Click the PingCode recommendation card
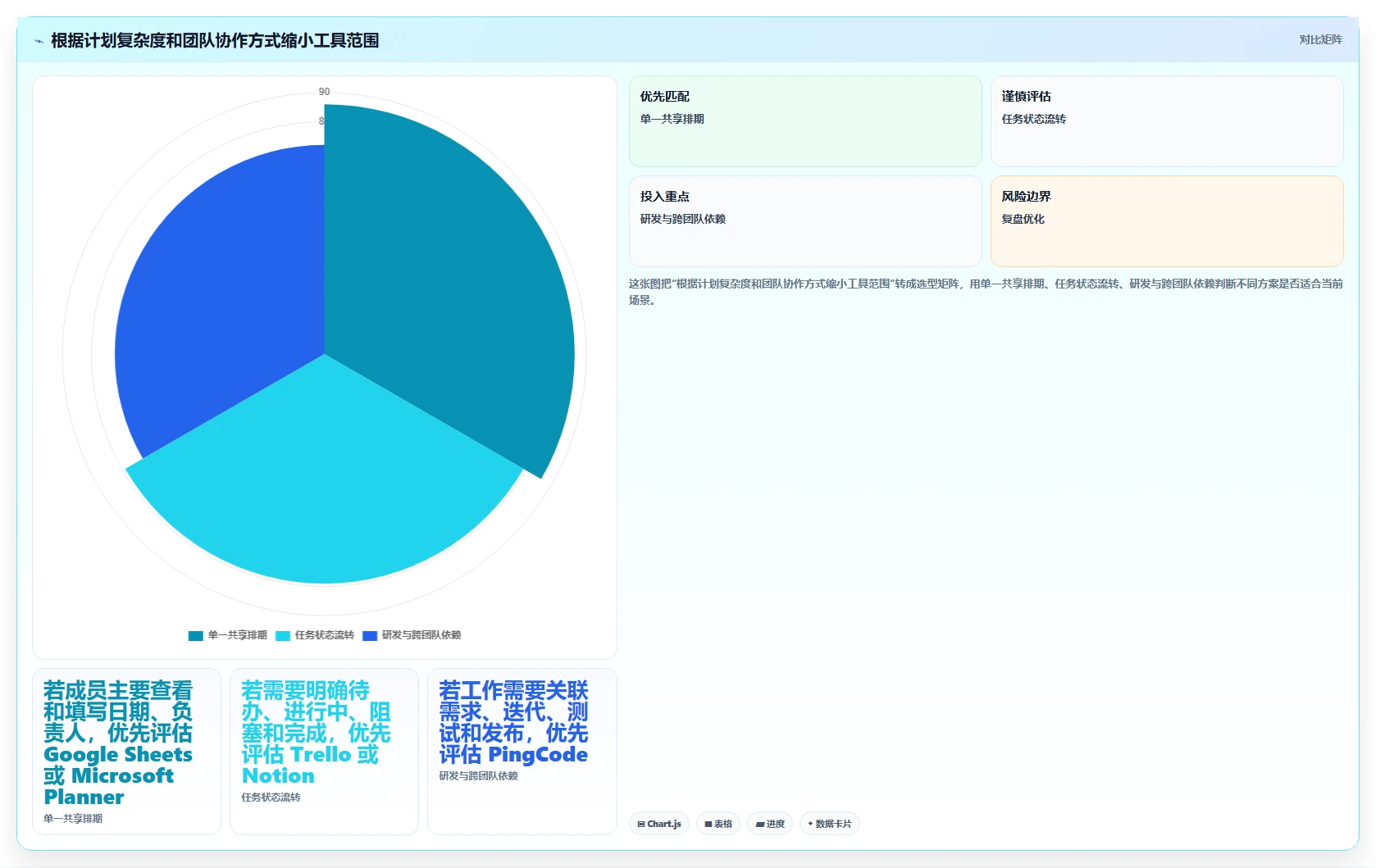Viewport: 1376px width, 868px height. tap(522, 752)
